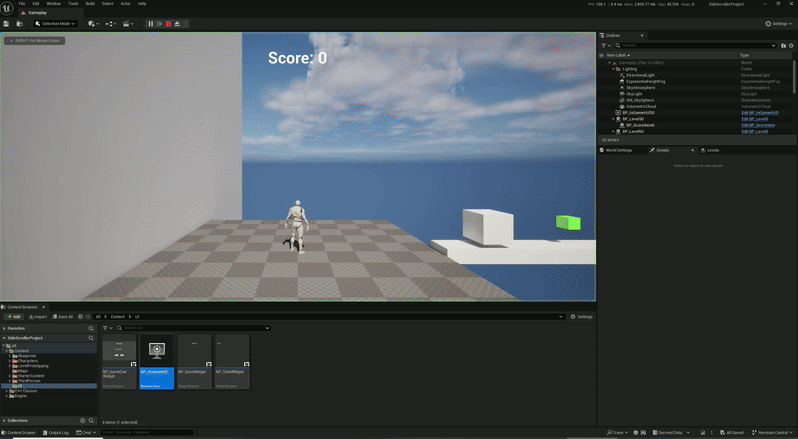Switch to the Levels tab

coord(712,151)
